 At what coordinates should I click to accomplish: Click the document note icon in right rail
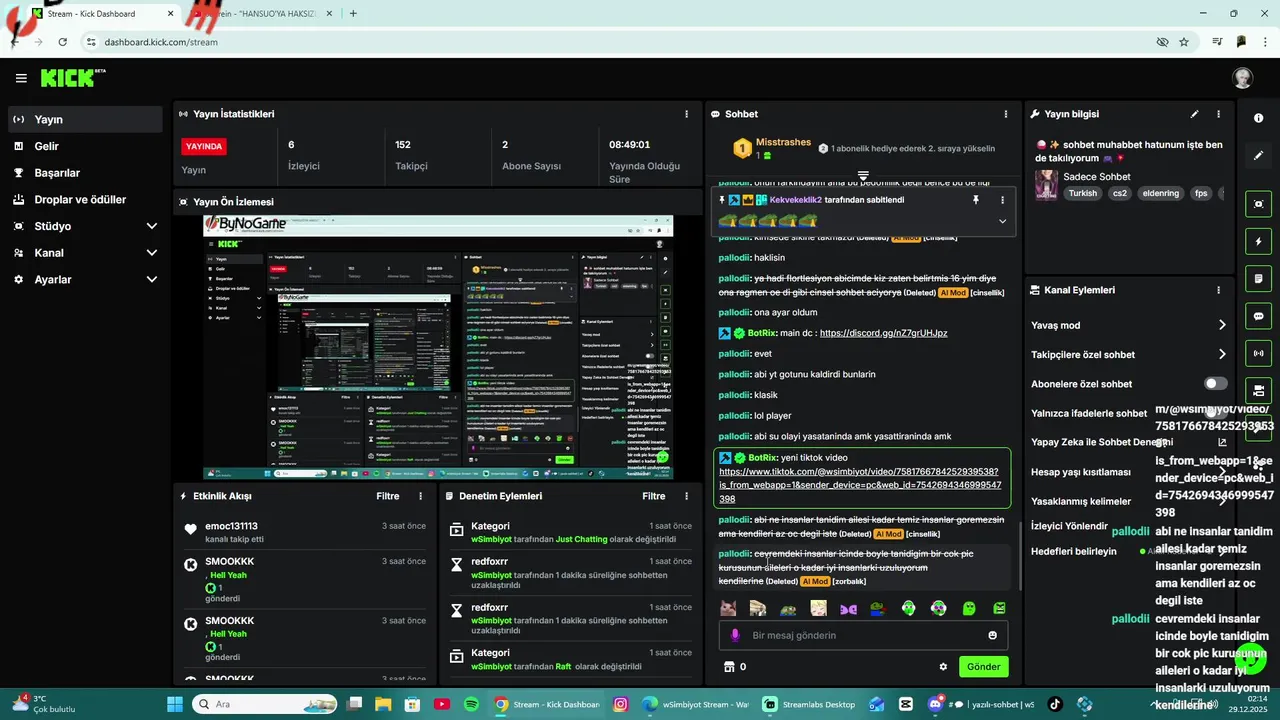(x=1258, y=279)
